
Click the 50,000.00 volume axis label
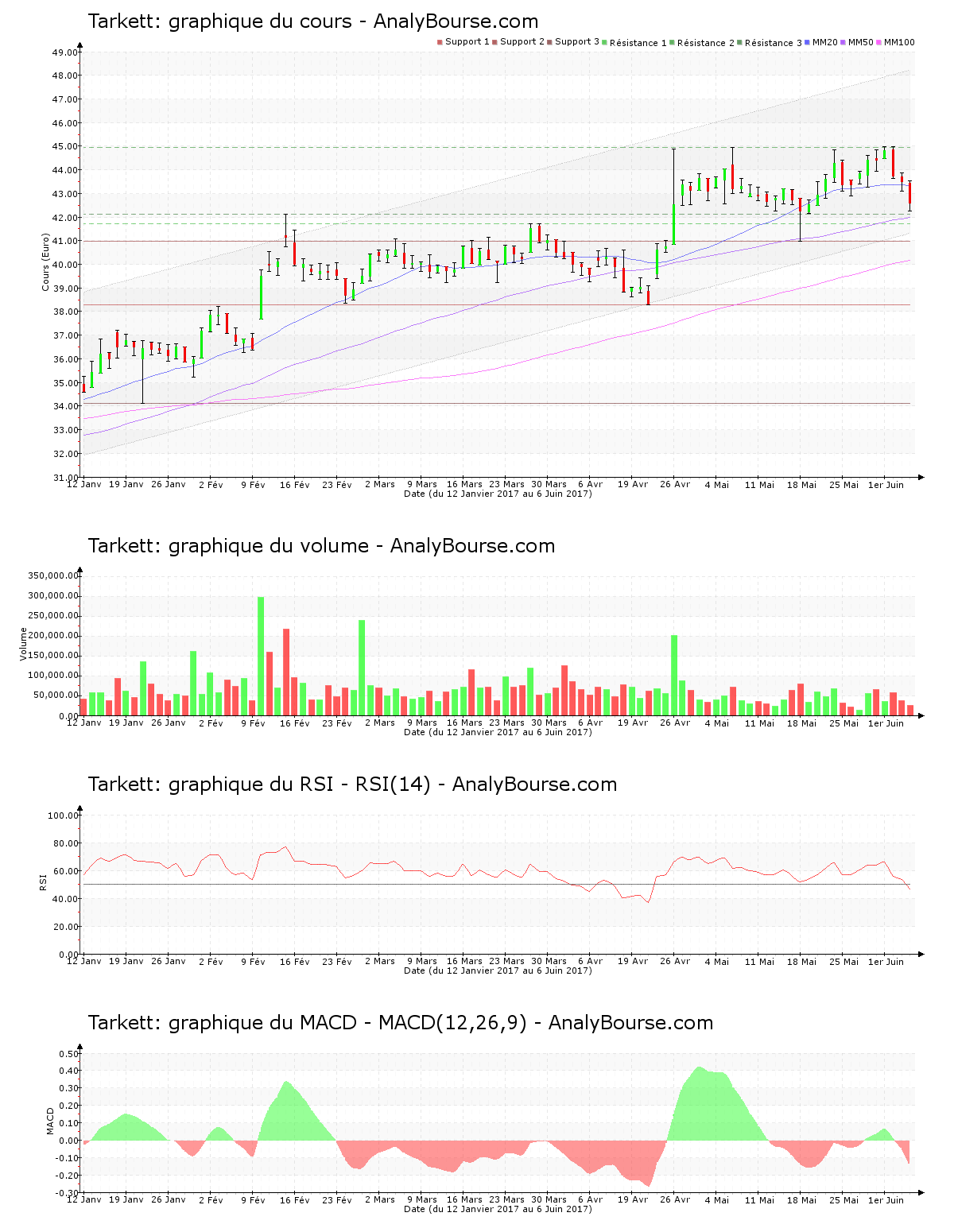[56, 695]
